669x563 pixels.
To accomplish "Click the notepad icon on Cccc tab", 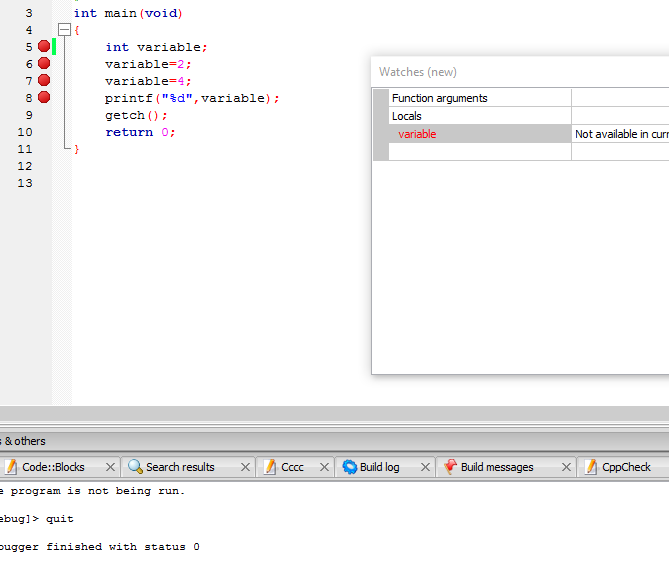I will (270, 467).
